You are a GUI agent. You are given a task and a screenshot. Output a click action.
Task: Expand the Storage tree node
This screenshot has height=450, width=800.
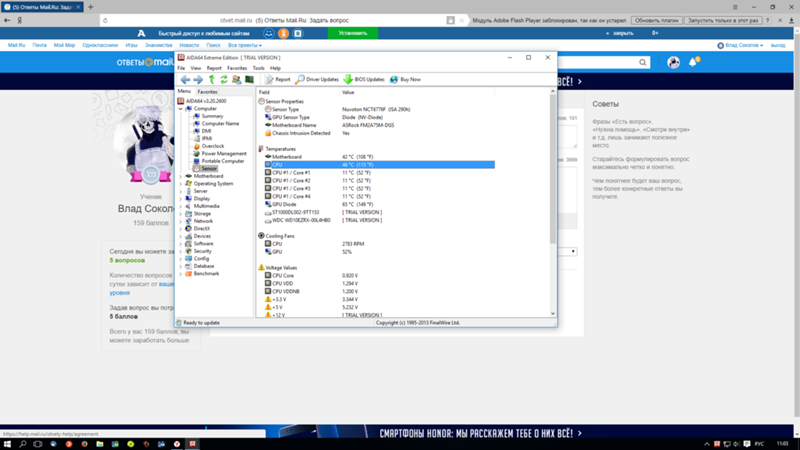point(181,214)
